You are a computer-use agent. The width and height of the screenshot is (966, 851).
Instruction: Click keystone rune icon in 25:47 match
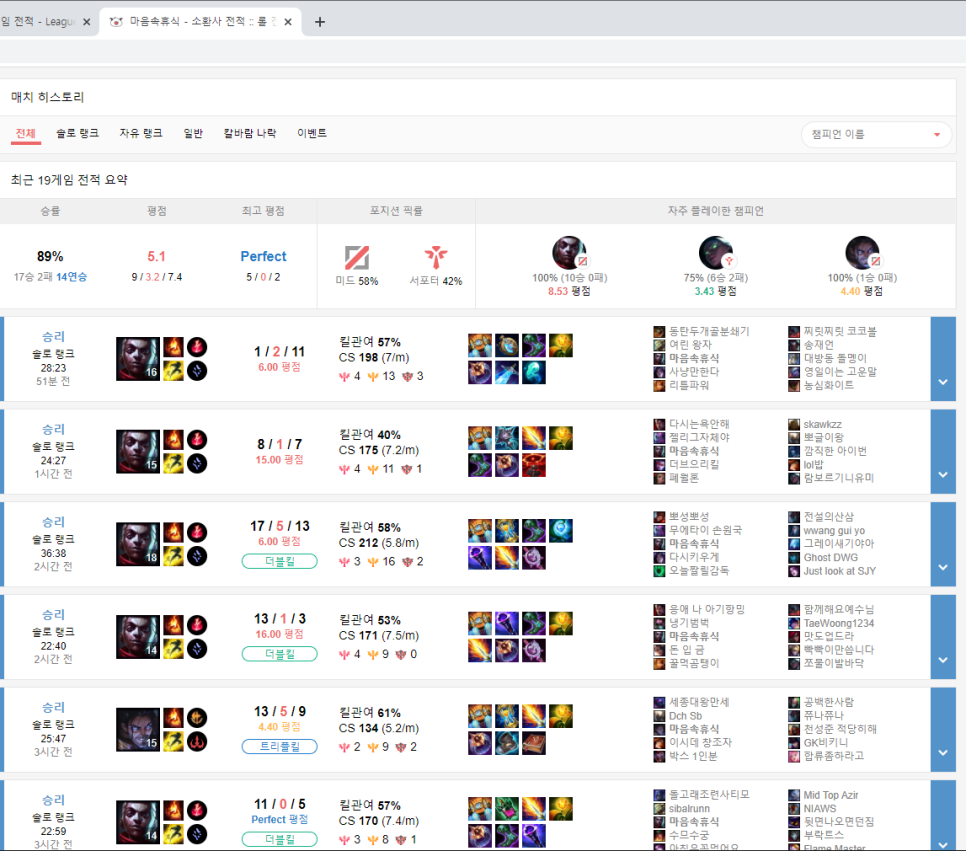pos(197,718)
